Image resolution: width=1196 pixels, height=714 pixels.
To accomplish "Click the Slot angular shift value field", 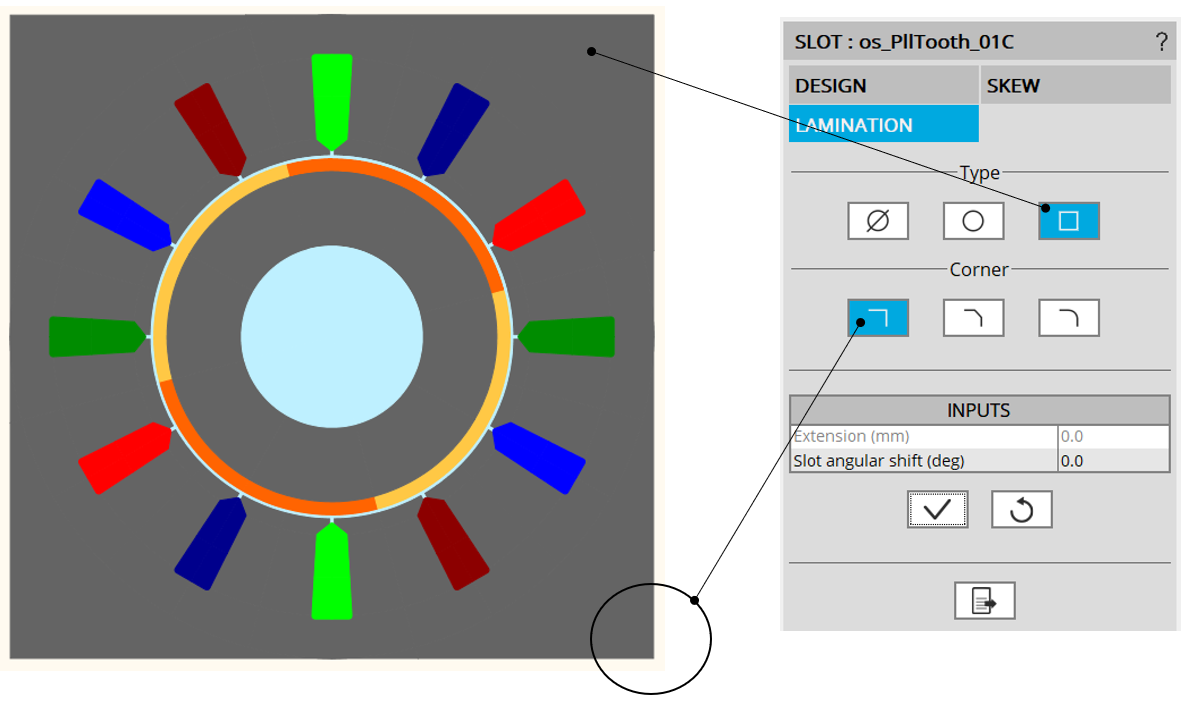I will (1112, 461).
